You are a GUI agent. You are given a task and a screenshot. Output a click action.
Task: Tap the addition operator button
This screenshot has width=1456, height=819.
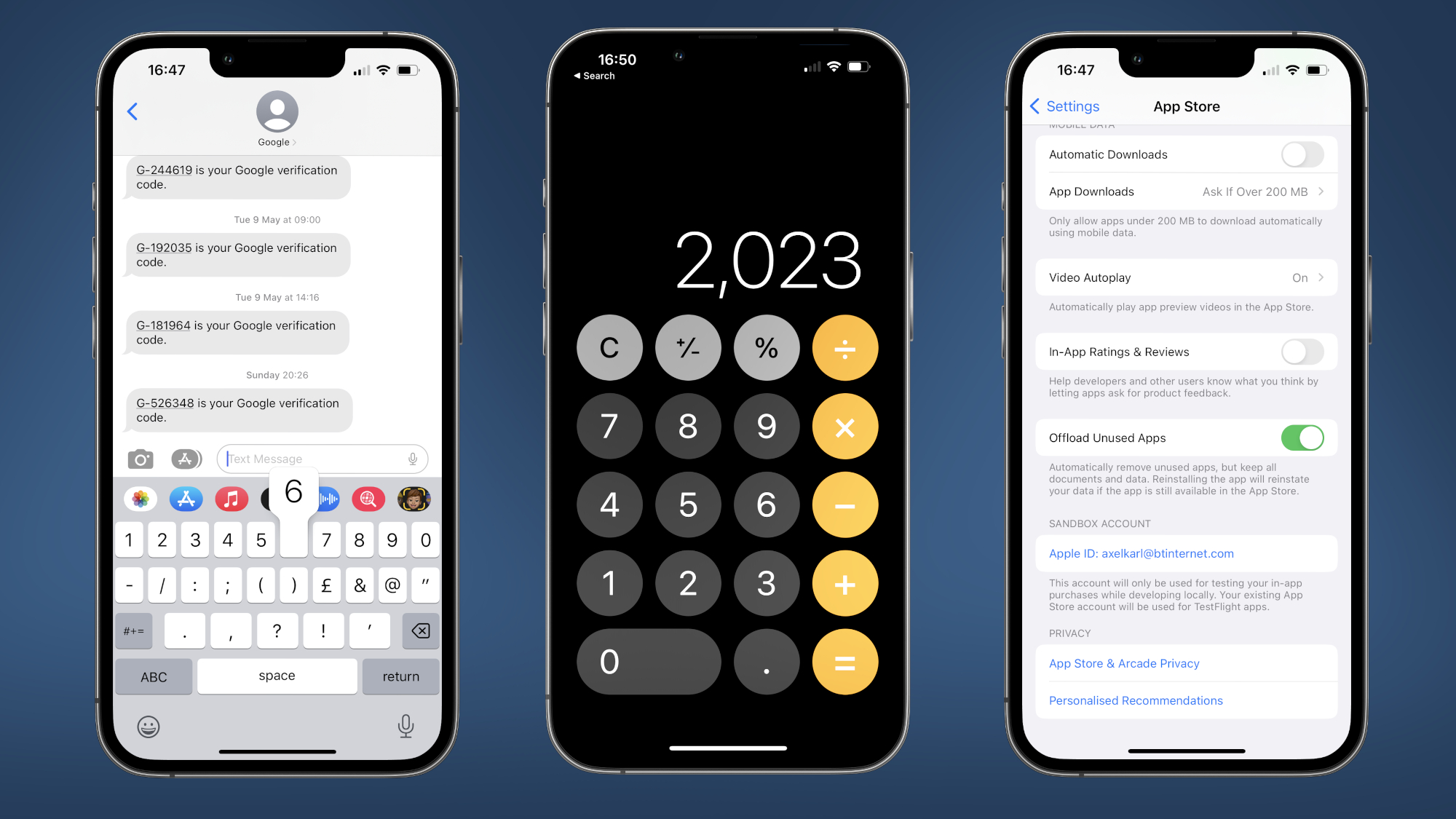pos(842,582)
